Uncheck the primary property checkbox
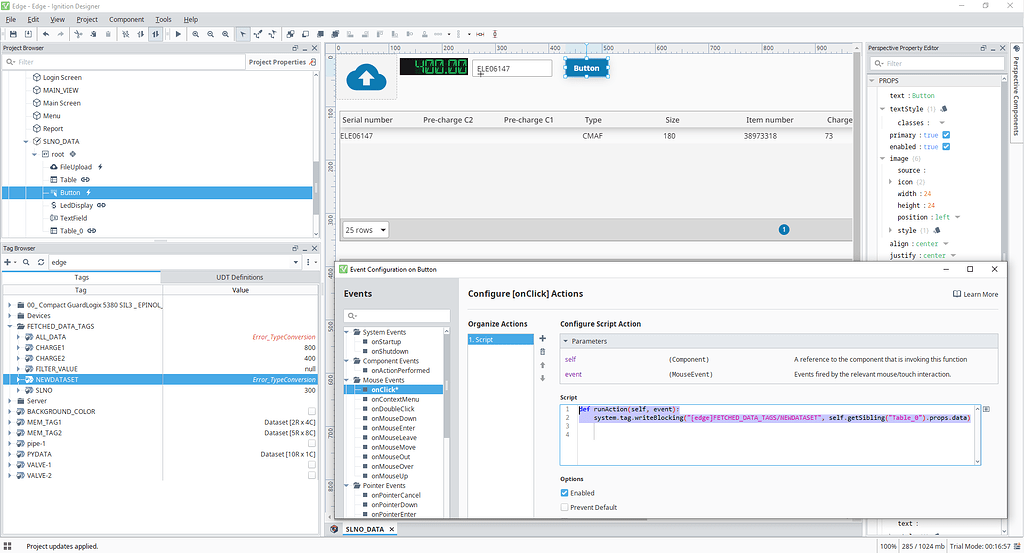This screenshot has width=1024, height=553. [x=946, y=135]
